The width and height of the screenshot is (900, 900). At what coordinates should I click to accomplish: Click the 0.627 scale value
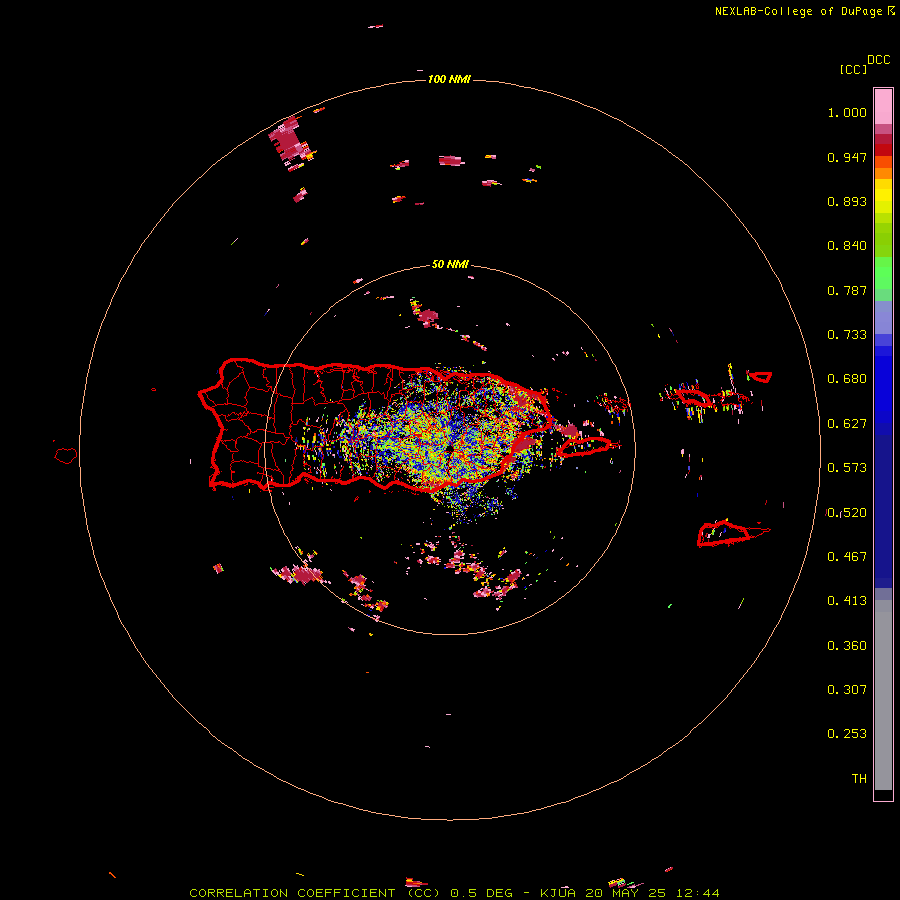[x=847, y=424]
